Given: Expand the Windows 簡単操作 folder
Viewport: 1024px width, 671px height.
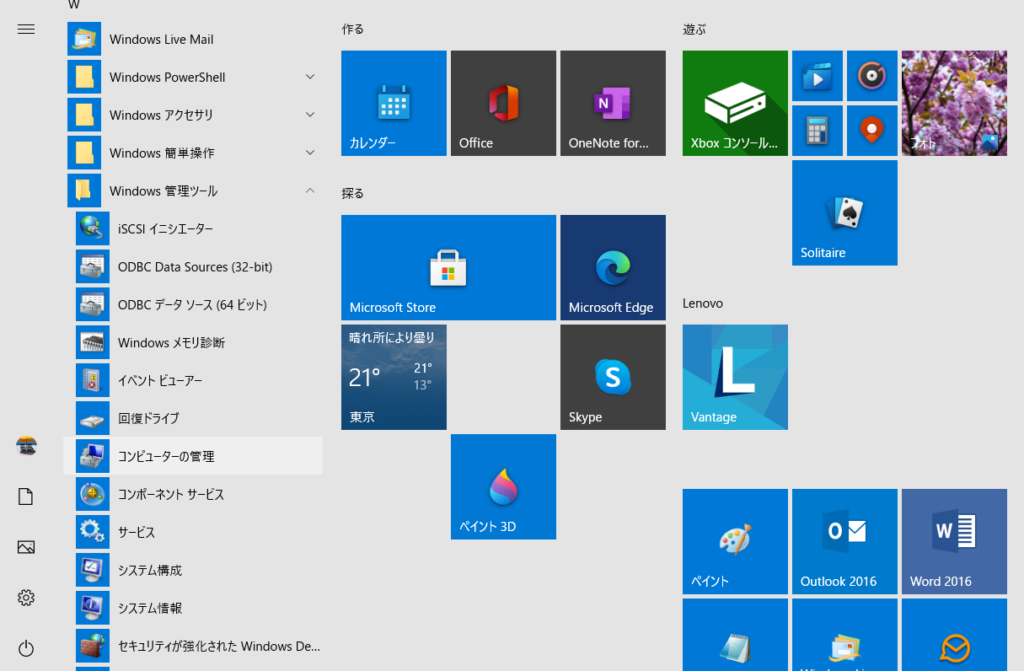Looking at the screenshot, I should (195, 153).
